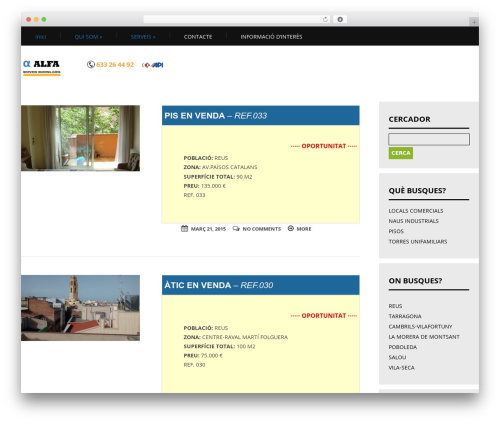500x423 pixels.
Task: Select NAUS INDUSTRIALS category
Action: [x=413, y=221]
